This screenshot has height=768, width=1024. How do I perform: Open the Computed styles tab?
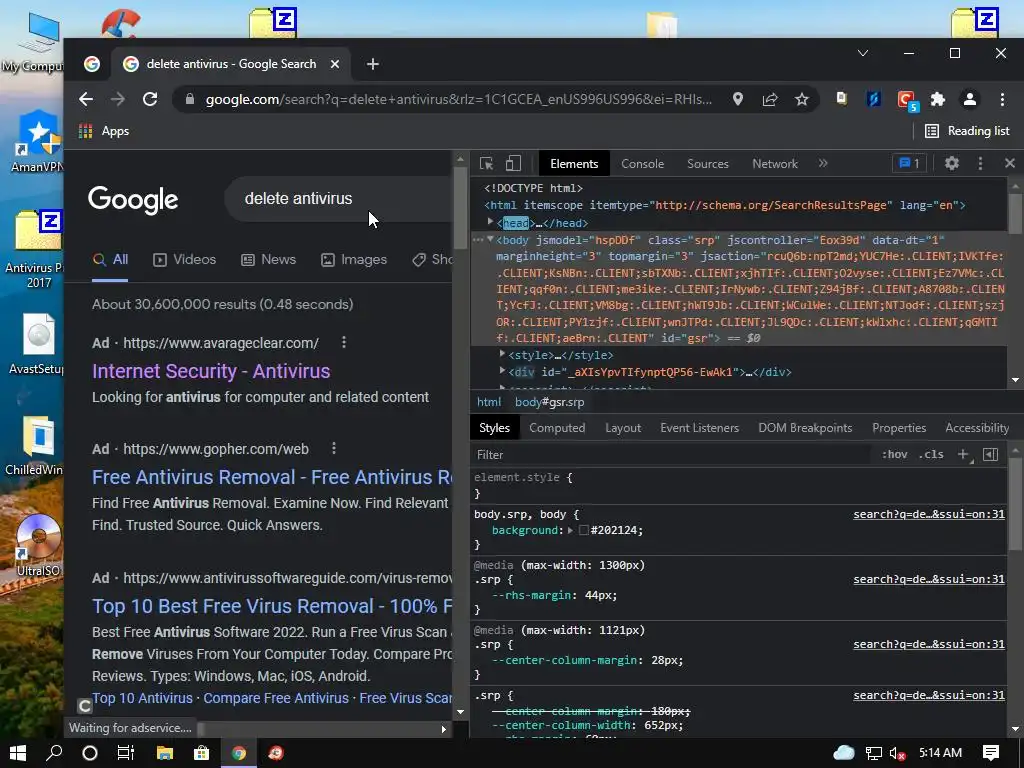pyautogui.click(x=557, y=428)
